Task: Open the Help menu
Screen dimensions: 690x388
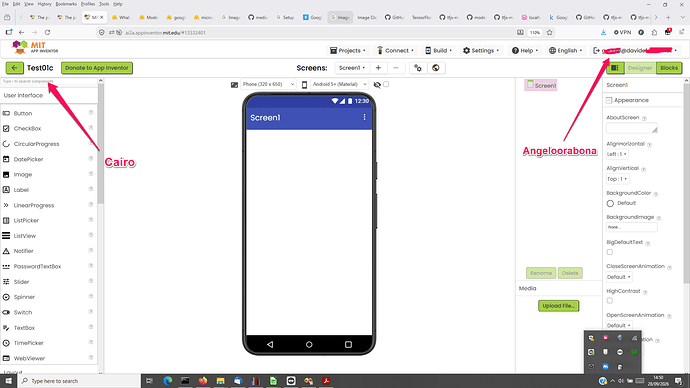Action: tap(525, 51)
